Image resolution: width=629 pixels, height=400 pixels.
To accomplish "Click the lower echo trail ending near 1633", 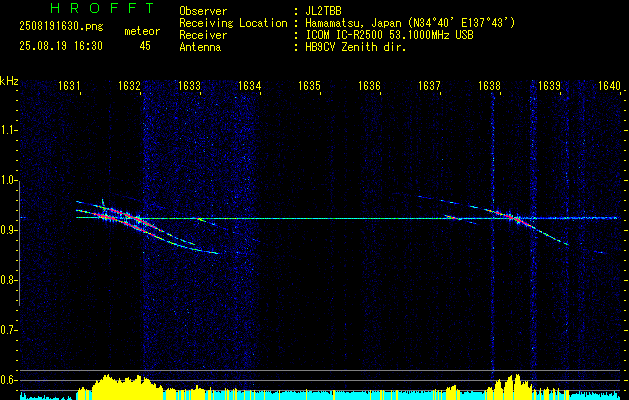I will pyautogui.click(x=193, y=248).
